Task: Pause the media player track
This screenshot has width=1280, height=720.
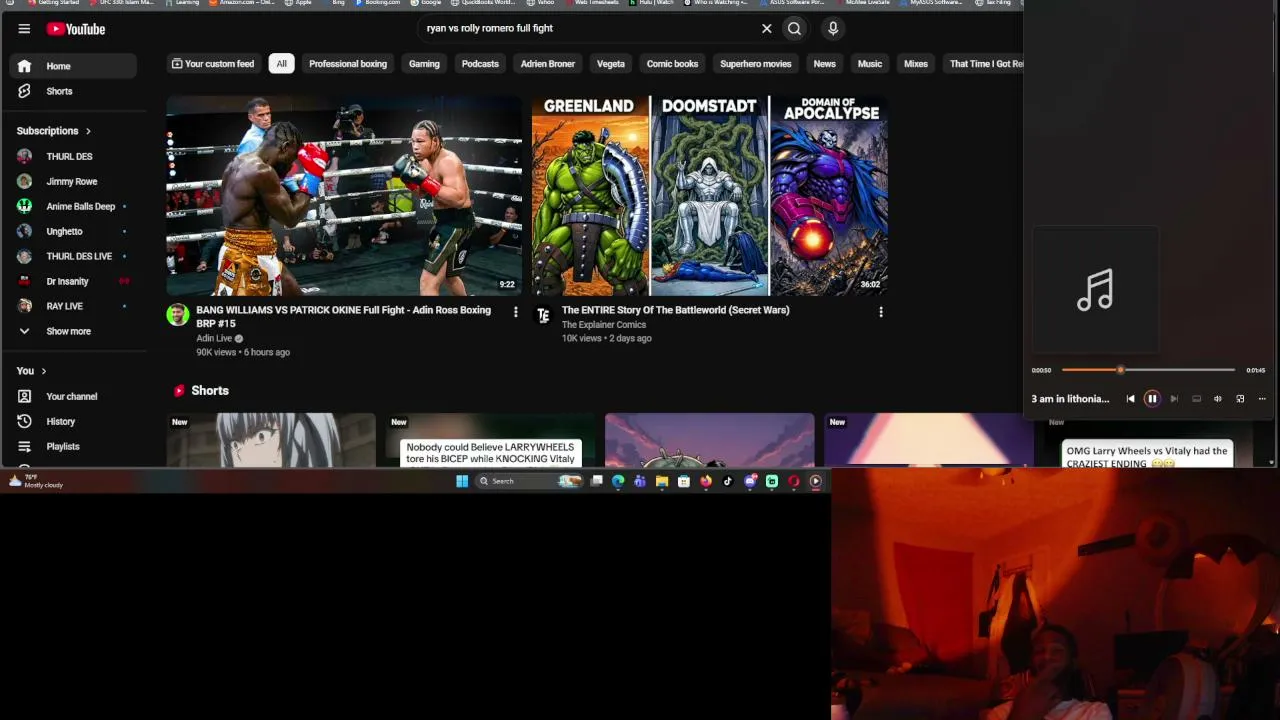Action: pos(1152,399)
